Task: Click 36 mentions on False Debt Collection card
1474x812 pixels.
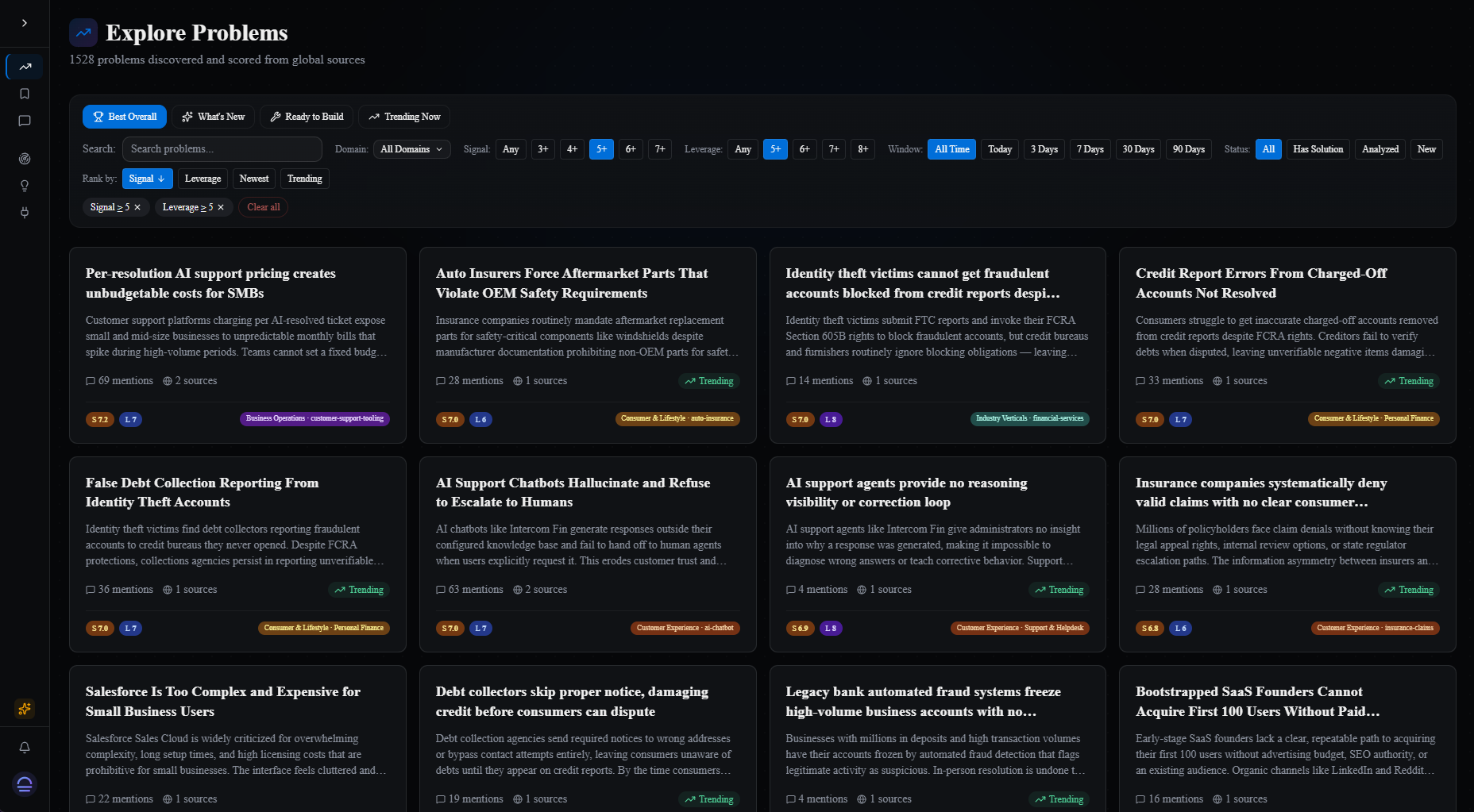Action: pos(119,590)
